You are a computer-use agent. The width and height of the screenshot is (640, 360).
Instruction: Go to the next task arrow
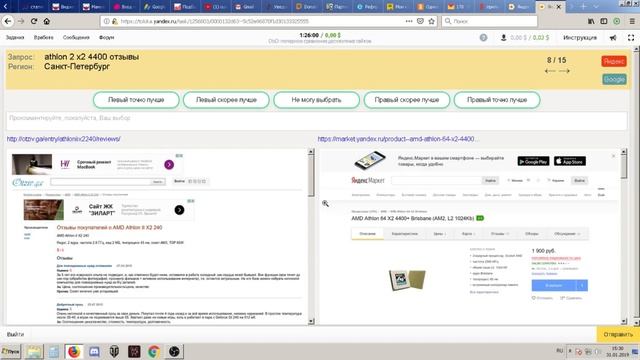point(564,71)
